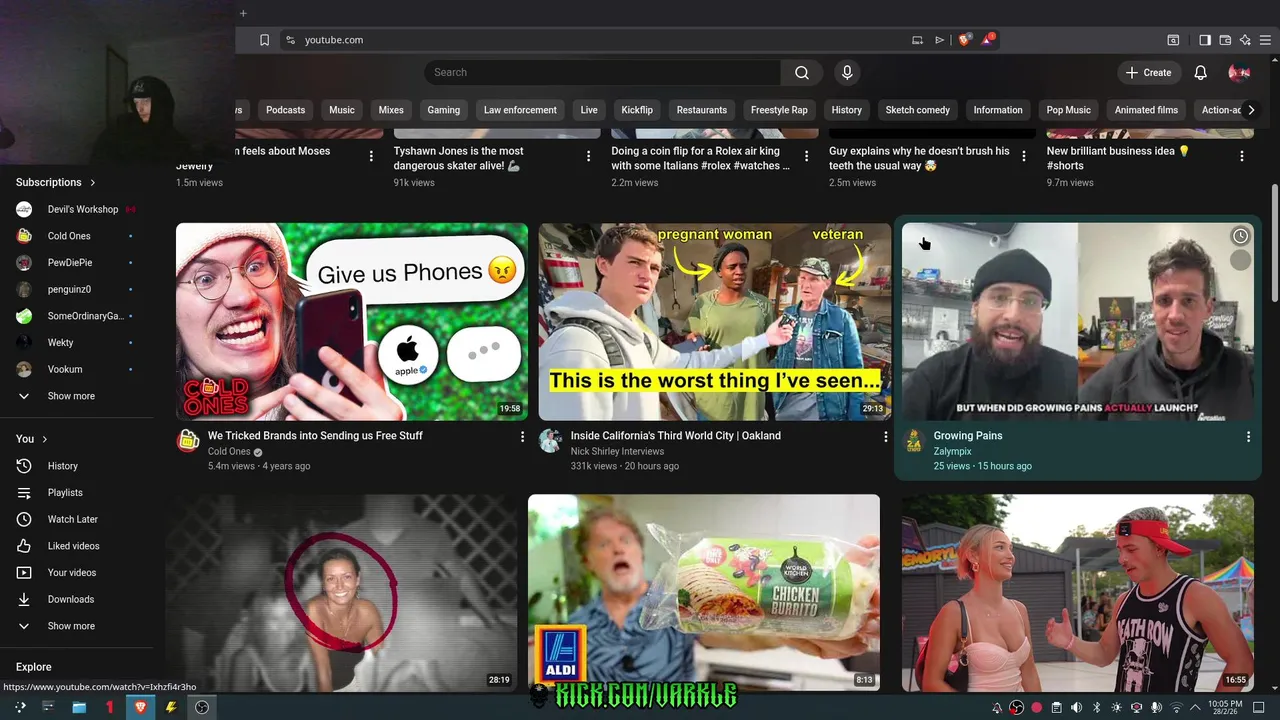The image size is (1280, 720).
Task: Open the clock showing 10:05 PM
Action: coord(1225,707)
